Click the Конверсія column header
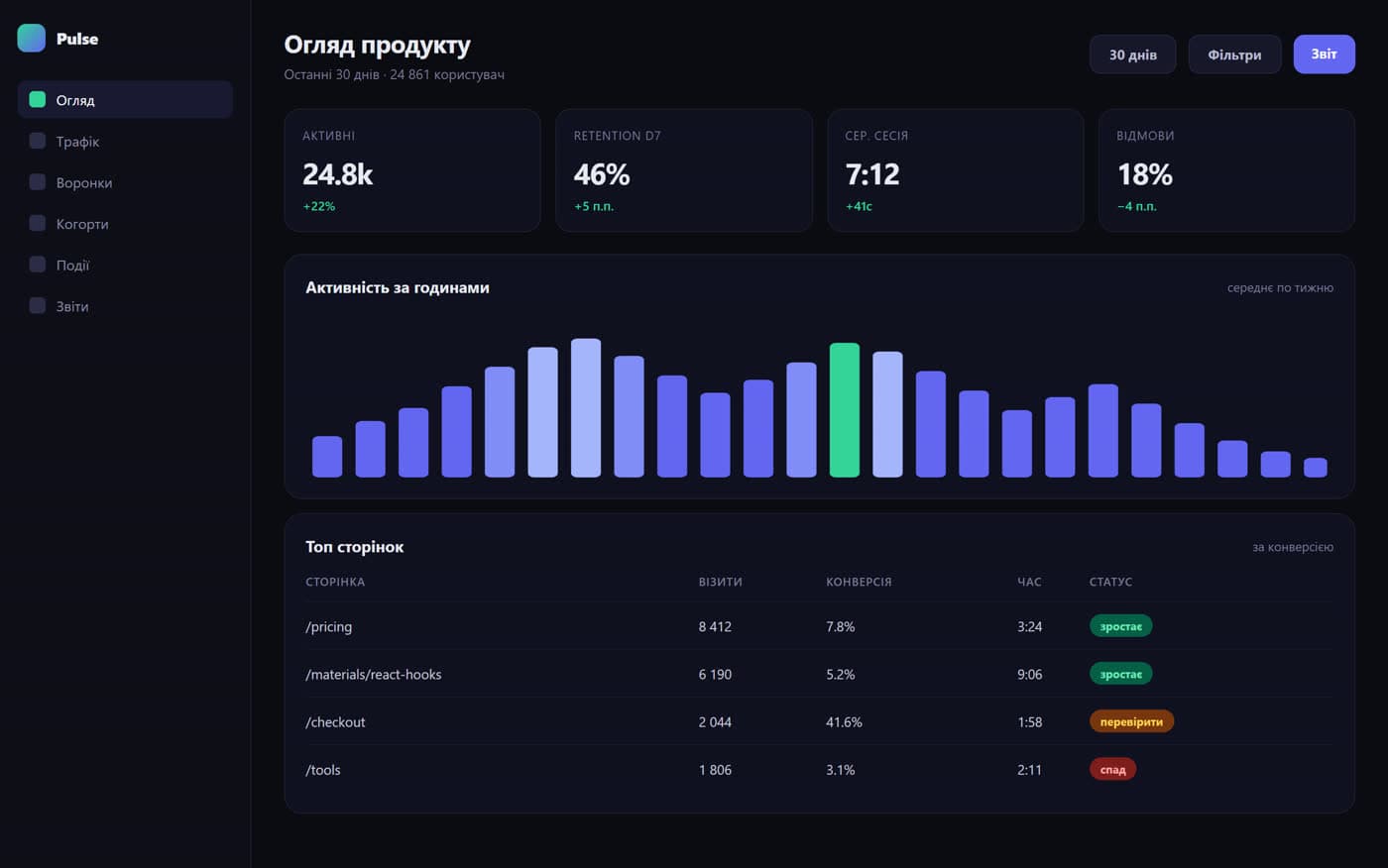Screen dimensions: 1388x868 (860, 582)
